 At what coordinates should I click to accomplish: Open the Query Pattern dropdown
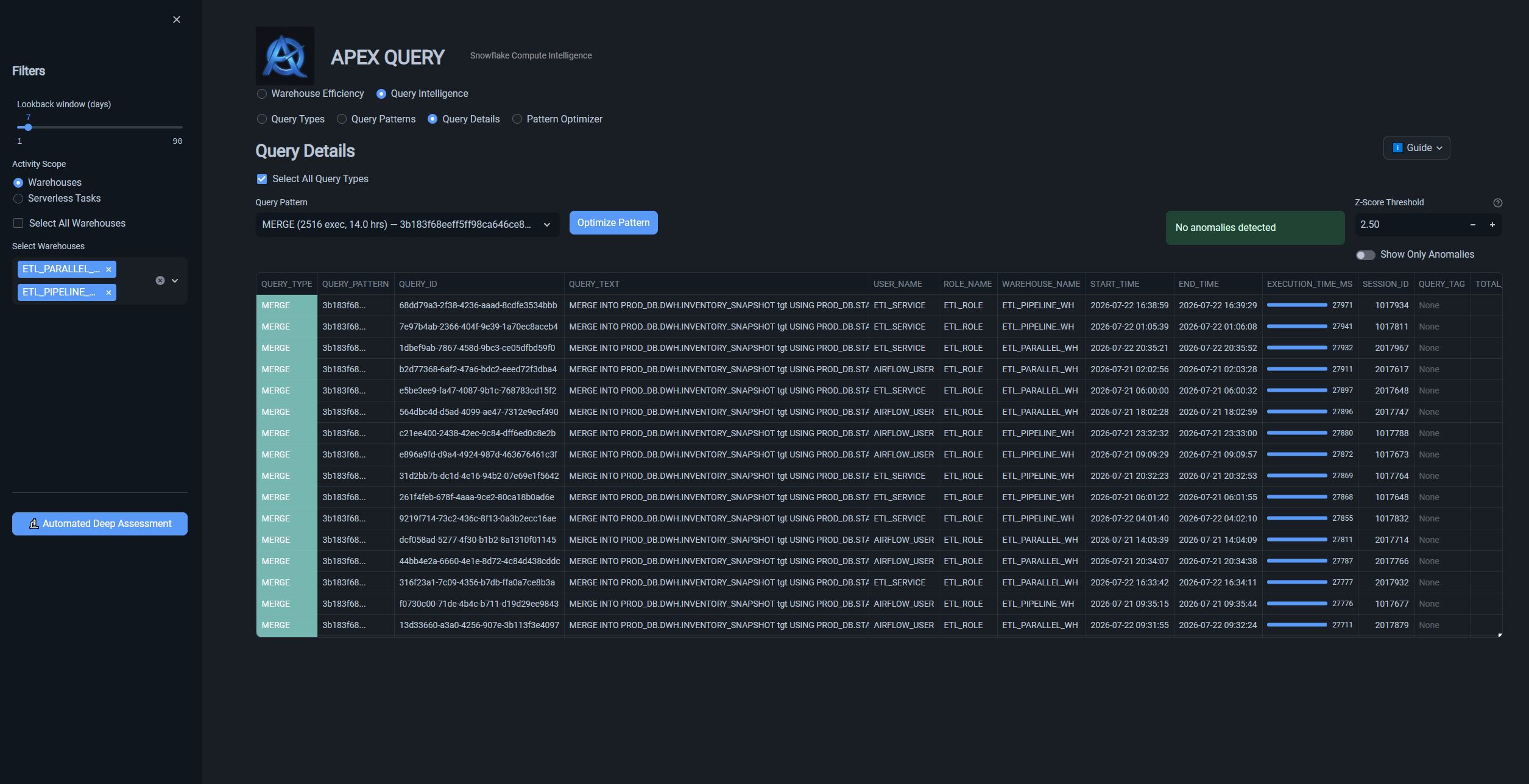pos(407,225)
